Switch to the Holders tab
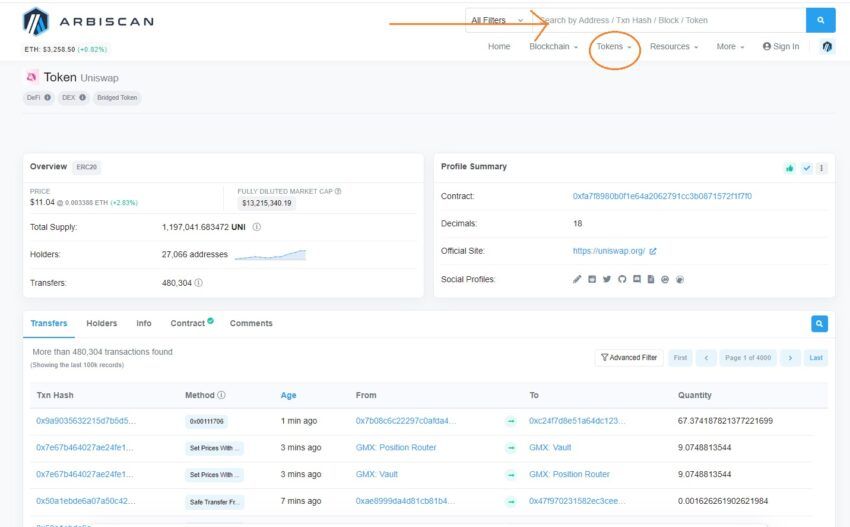Screen dimensions: 850x527 point(101,323)
